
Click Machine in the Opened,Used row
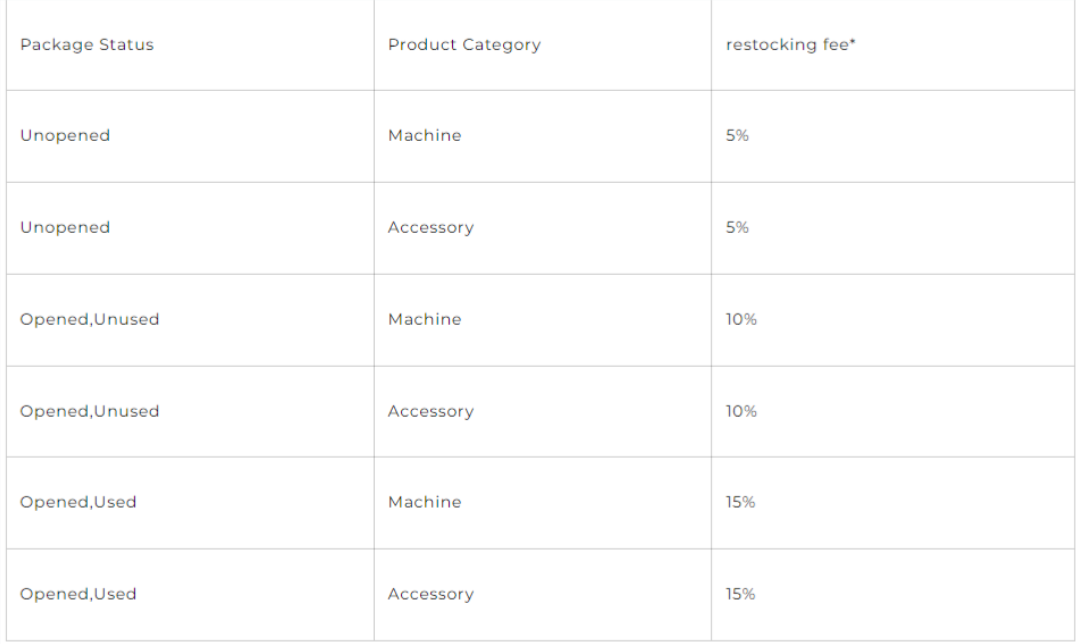pyautogui.click(x=425, y=502)
